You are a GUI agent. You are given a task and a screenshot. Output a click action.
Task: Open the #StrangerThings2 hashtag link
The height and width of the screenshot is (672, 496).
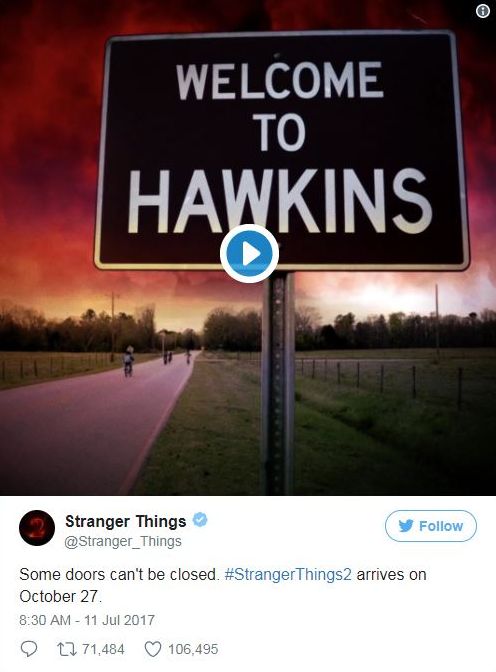click(x=288, y=574)
